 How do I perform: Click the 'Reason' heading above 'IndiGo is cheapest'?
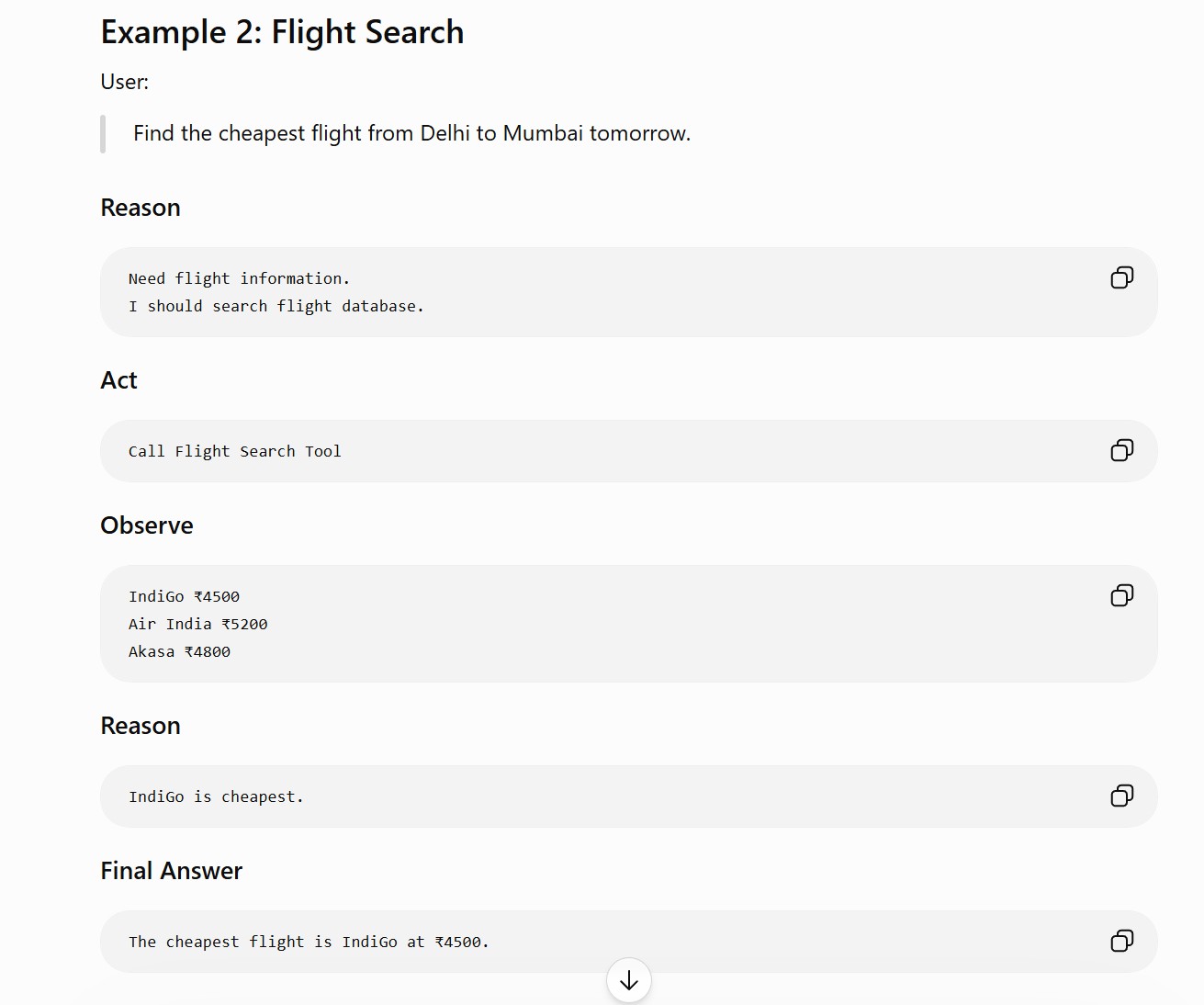click(141, 726)
